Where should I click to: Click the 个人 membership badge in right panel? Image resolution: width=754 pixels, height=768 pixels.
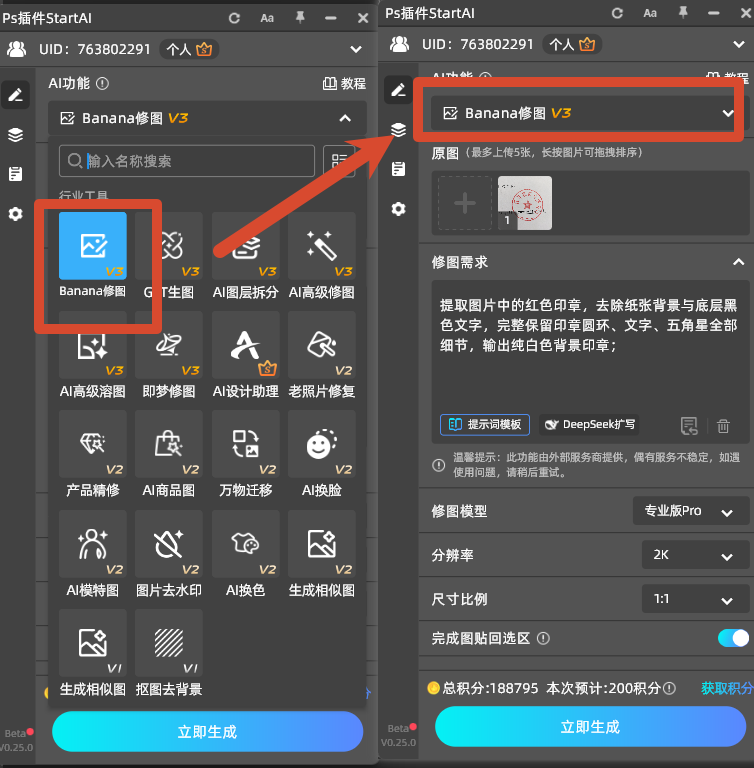click(572, 44)
